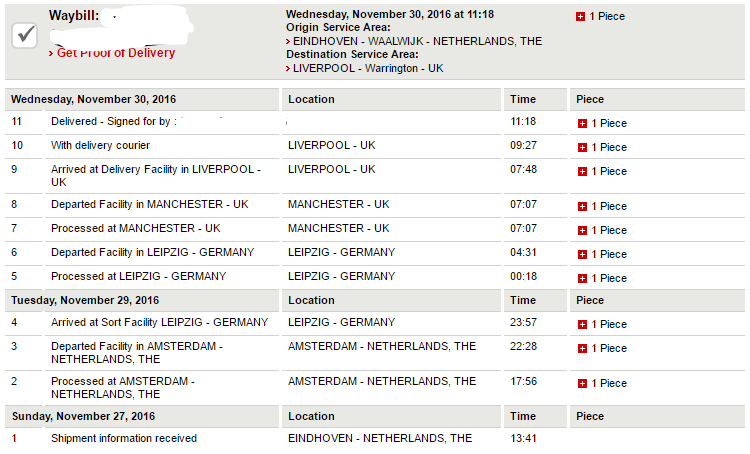This screenshot has height=454, width=750.
Task: Click 1 Piece text in Delivered row
Action: pyautogui.click(x=608, y=123)
